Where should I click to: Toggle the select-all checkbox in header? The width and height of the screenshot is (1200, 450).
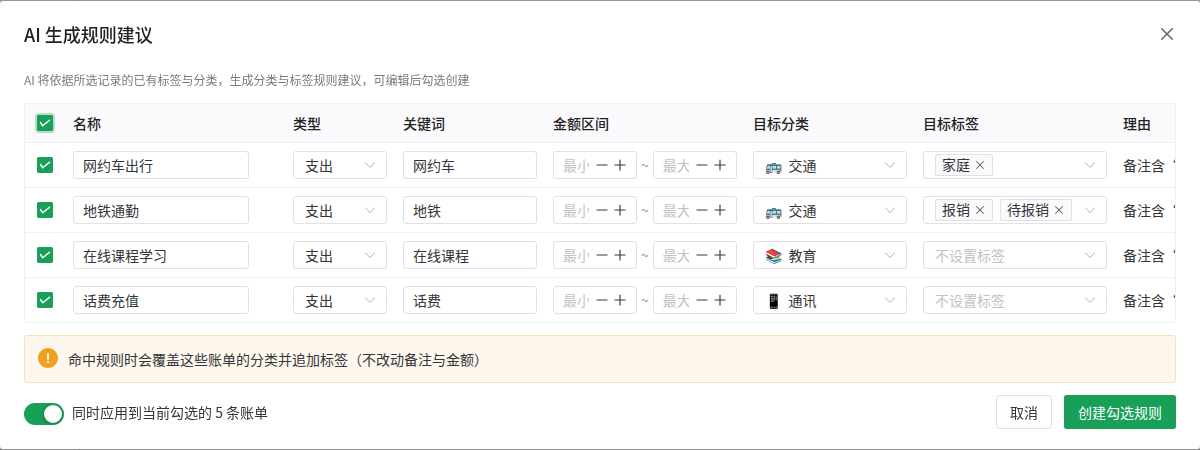point(45,124)
